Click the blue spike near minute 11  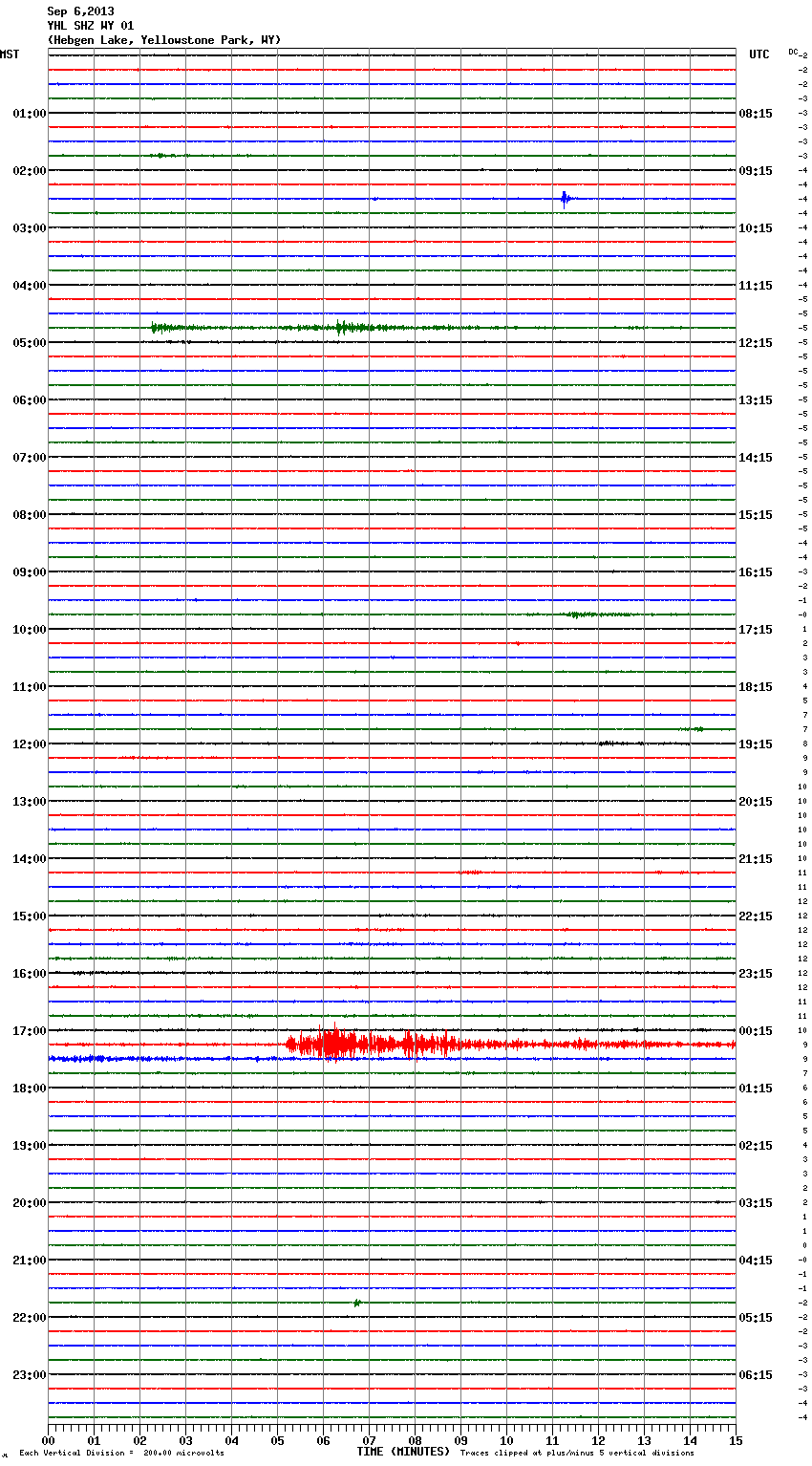click(565, 199)
